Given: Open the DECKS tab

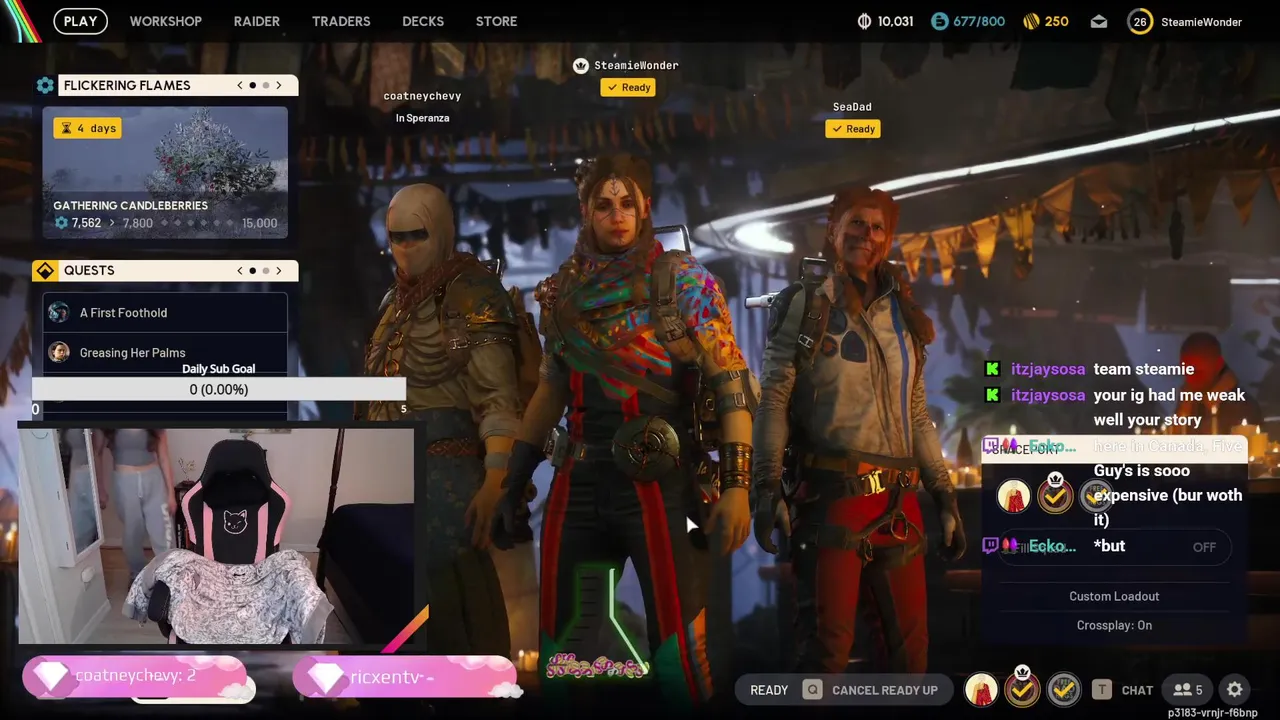Looking at the screenshot, I should coord(423,21).
